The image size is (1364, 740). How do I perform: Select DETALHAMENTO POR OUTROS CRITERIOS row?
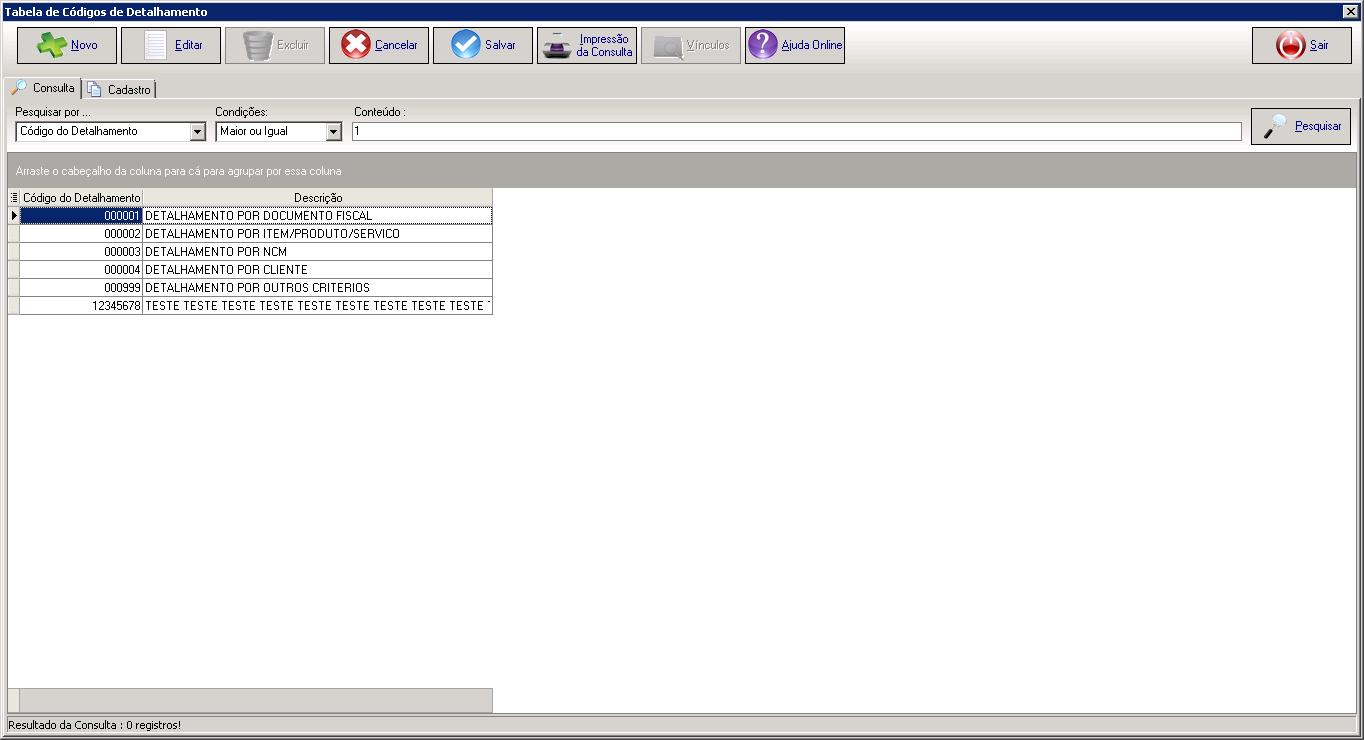(318, 288)
